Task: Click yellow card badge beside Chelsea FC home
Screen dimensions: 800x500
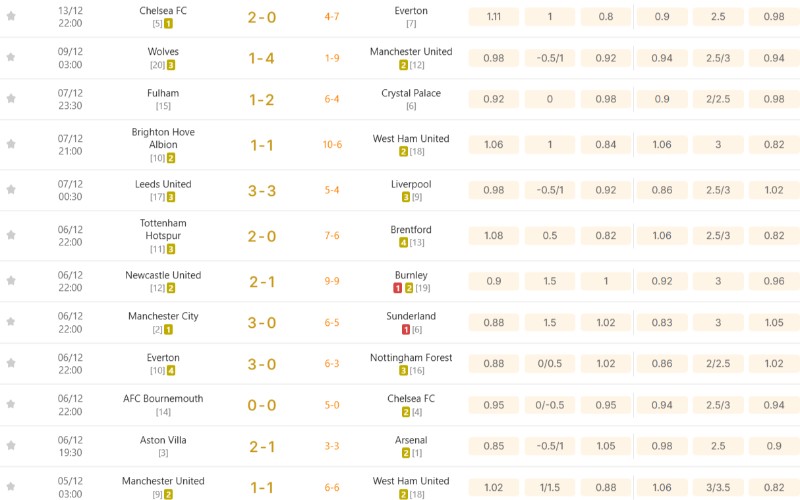Action: pyautogui.click(x=168, y=23)
